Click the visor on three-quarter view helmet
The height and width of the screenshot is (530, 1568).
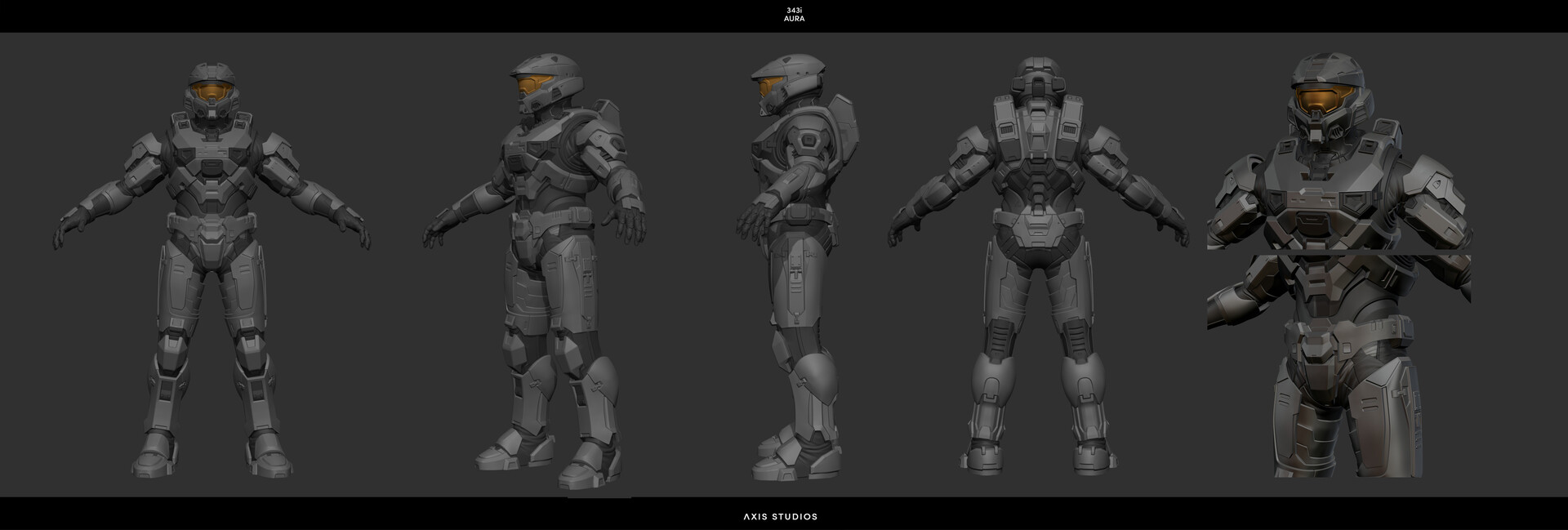point(532,84)
